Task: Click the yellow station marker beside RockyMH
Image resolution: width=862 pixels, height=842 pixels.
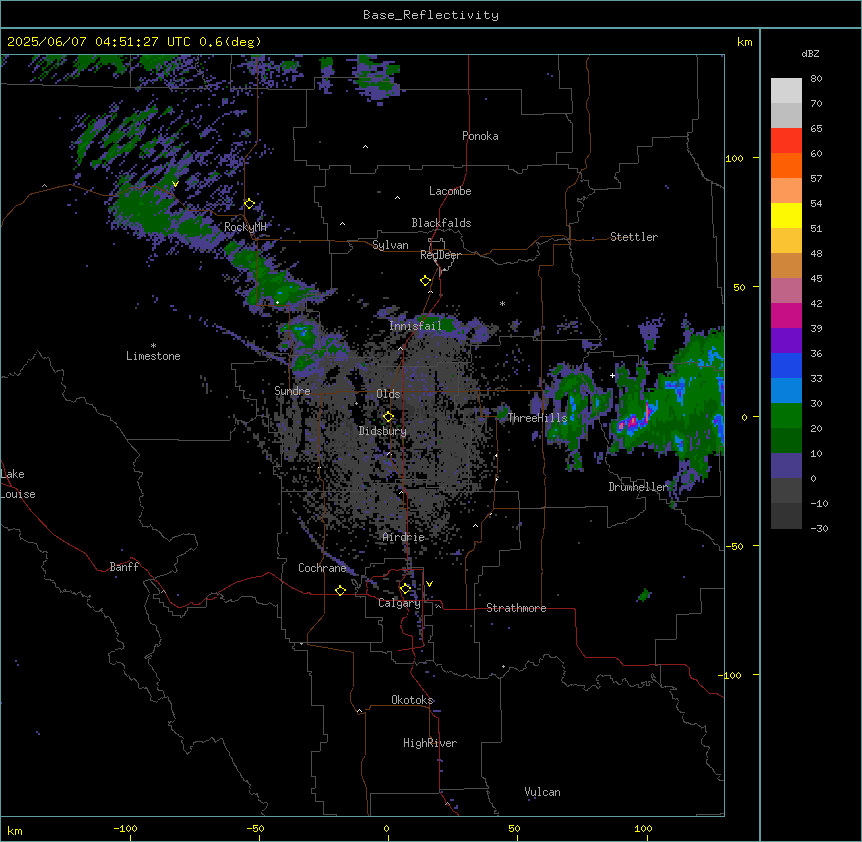Action: pos(249,204)
